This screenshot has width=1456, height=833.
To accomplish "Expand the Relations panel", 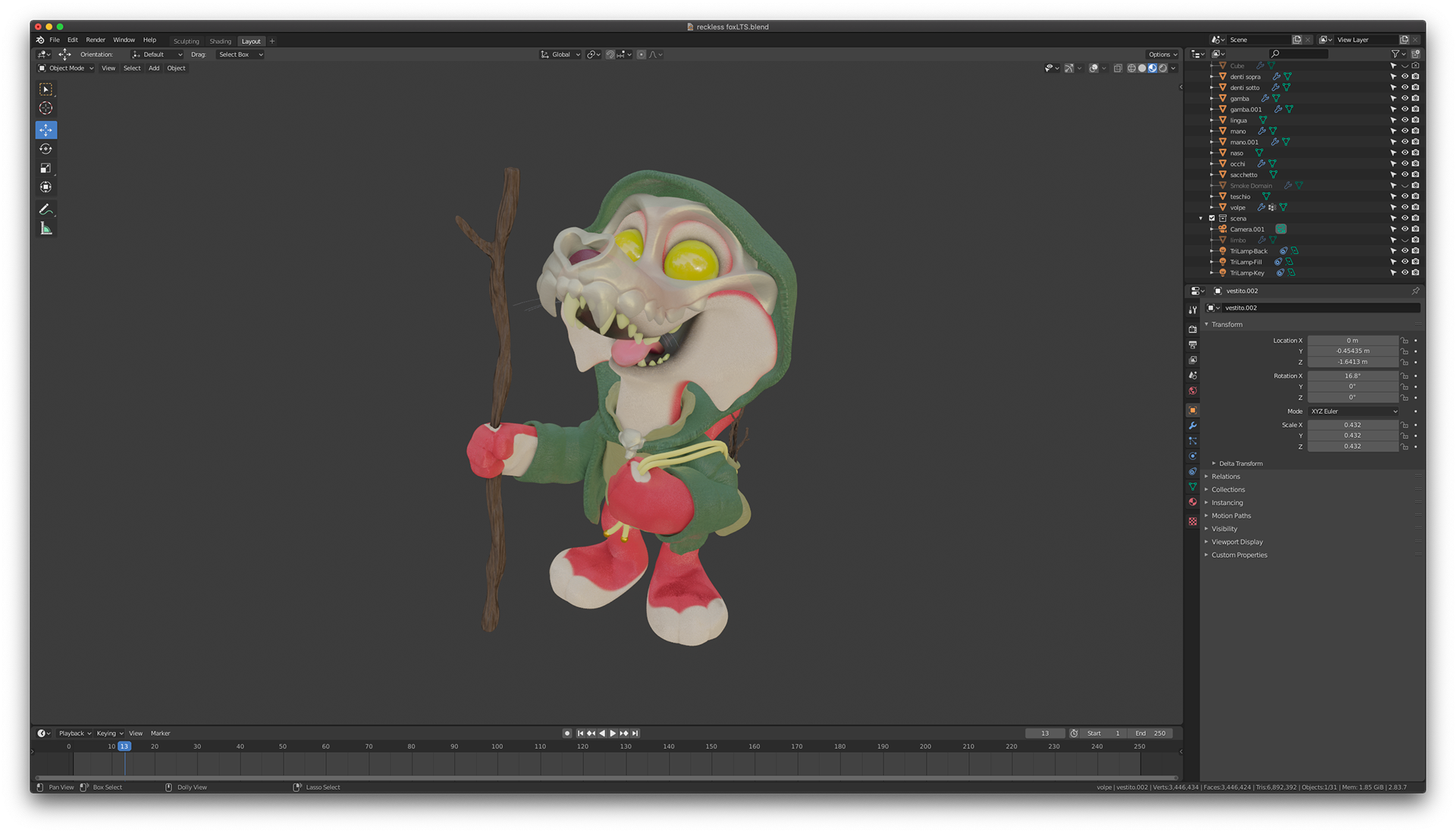I will [x=1225, y=477].
